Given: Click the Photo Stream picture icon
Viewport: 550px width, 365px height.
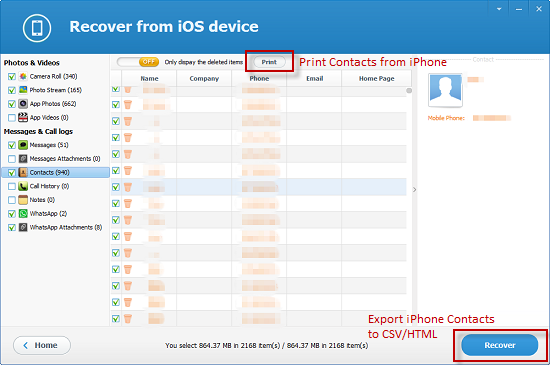Looking at the screenshot, I should point(23,90).
